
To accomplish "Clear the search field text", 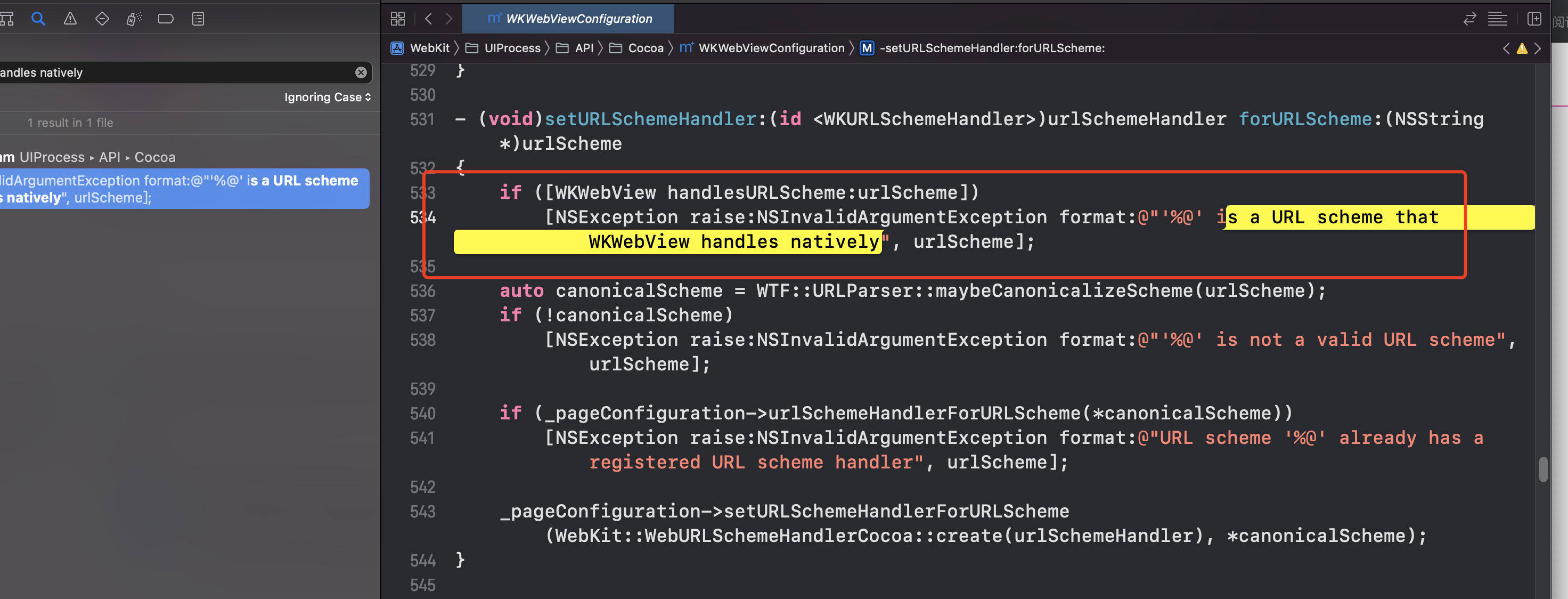I will click(x=361, y=72).
